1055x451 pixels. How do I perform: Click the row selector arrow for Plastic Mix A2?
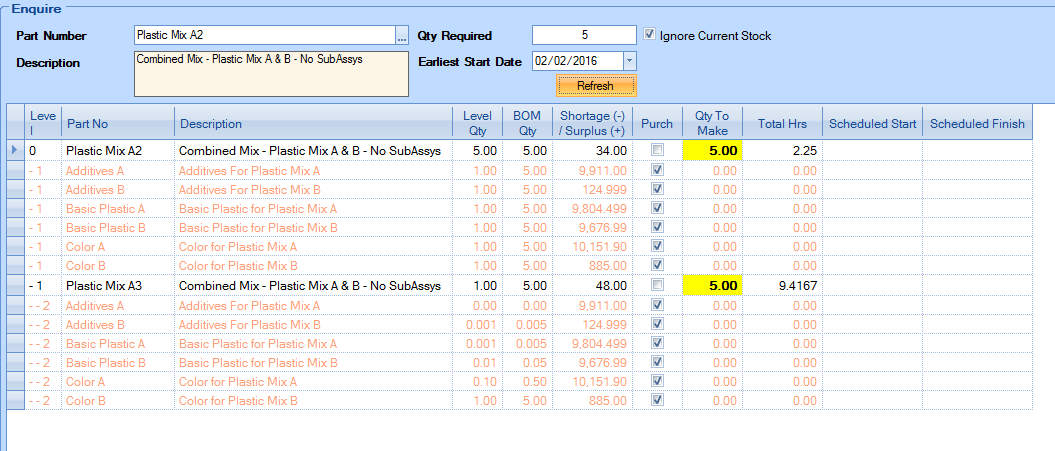click(14, 150)
